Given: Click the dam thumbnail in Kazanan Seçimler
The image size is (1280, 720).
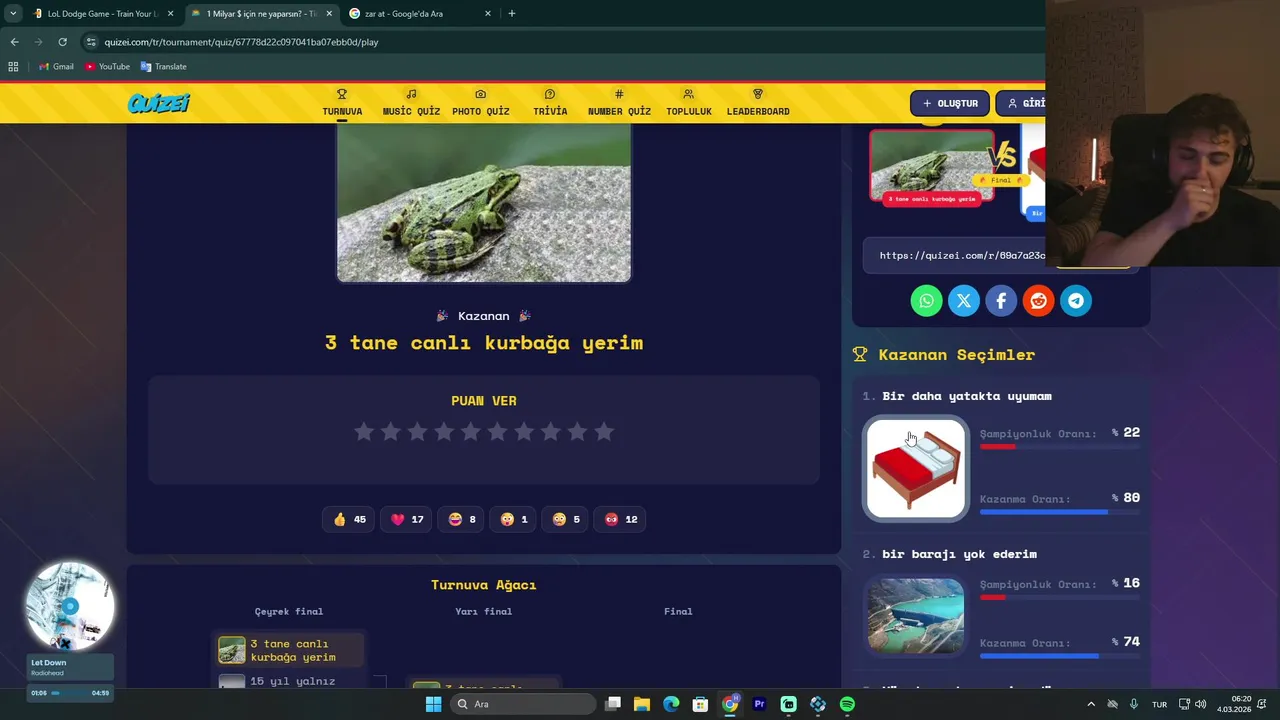Looking at the screenshot, I should coord(916,615).
